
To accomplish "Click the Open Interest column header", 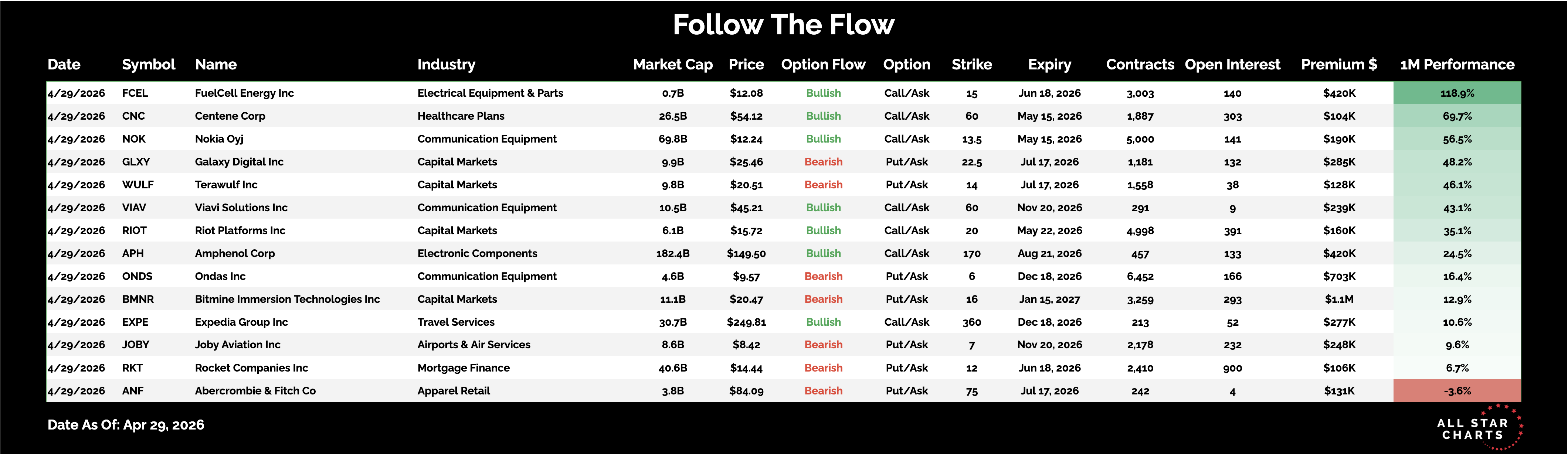I will pos(1232,65).
